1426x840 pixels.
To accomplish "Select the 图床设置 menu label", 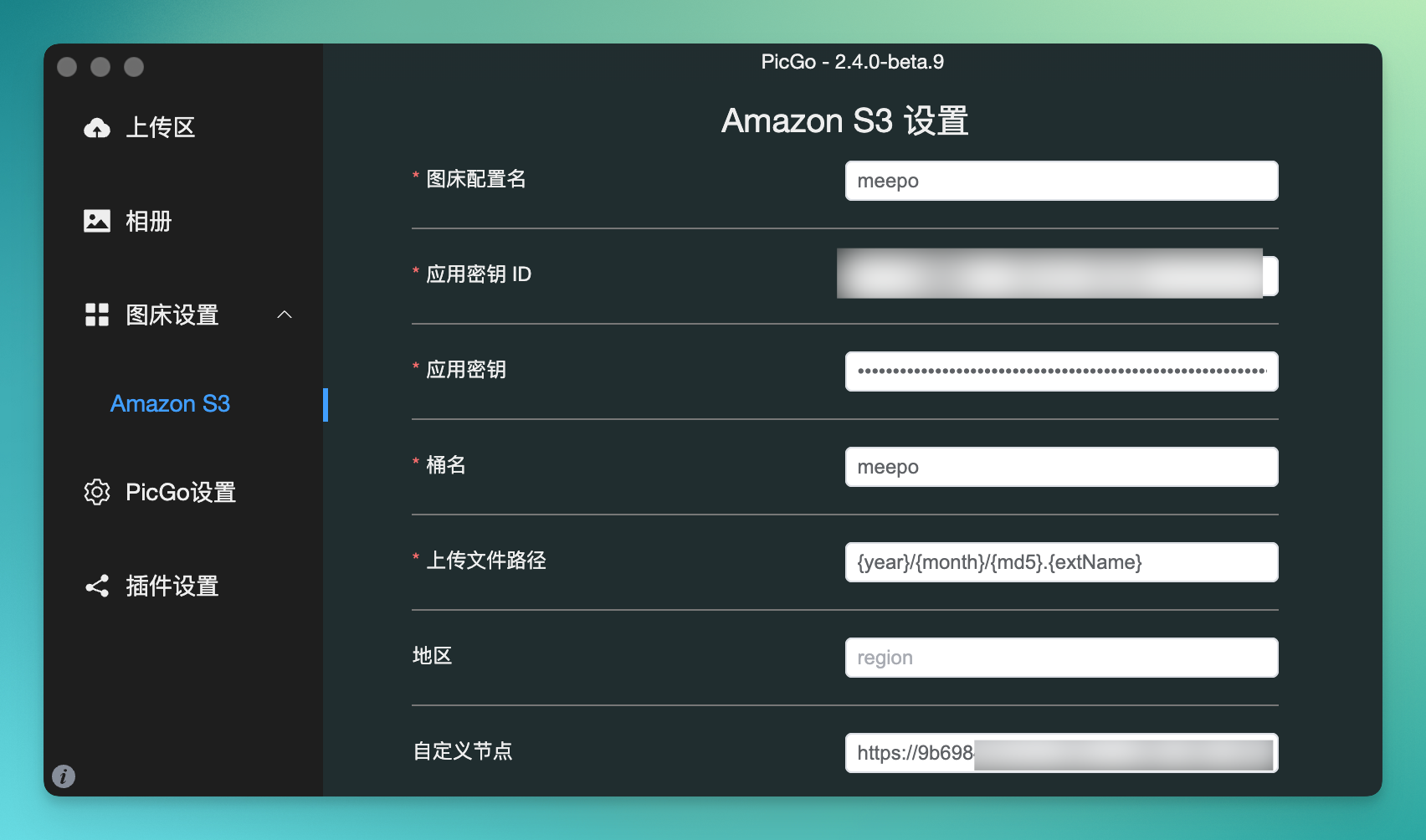I will [172, 315].
